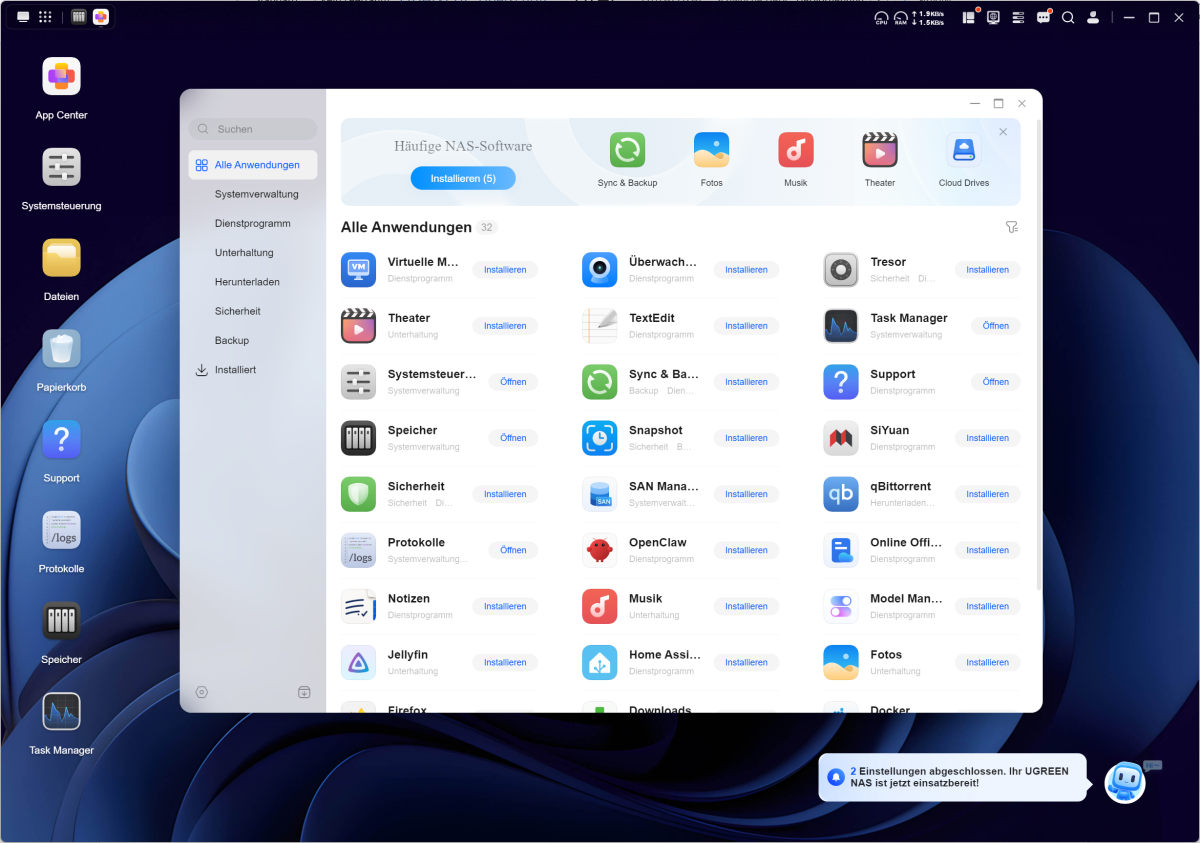Select Alle Anwendungen in sidebar
This screenshot has width=1200, height=843.
(x=253, y=165)
